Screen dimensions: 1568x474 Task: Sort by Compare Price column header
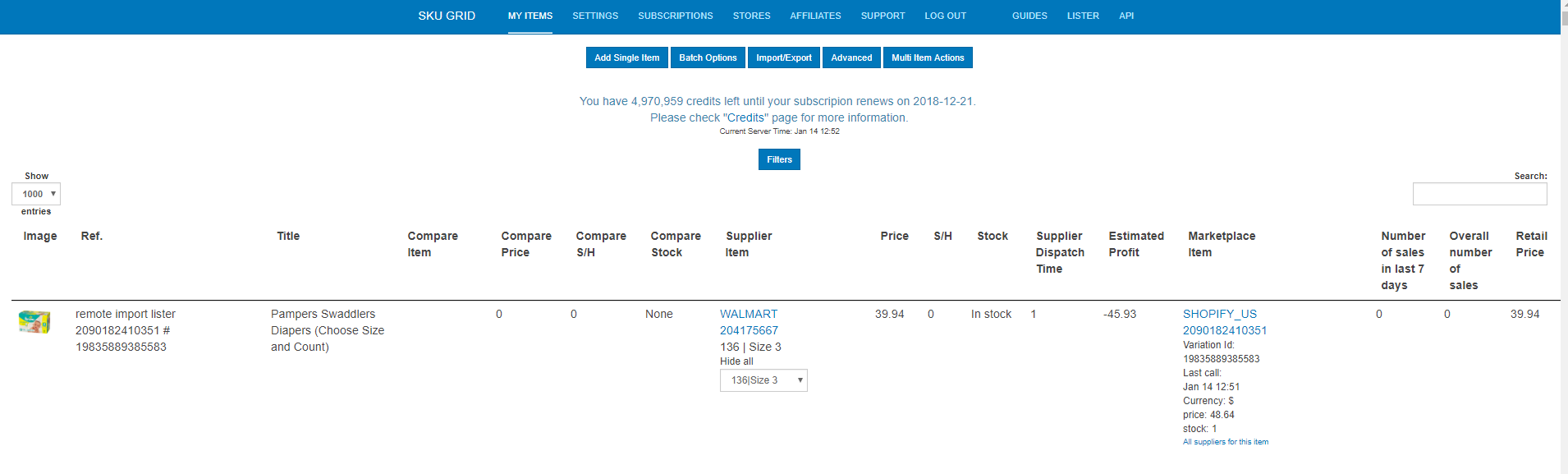point(526,244)
